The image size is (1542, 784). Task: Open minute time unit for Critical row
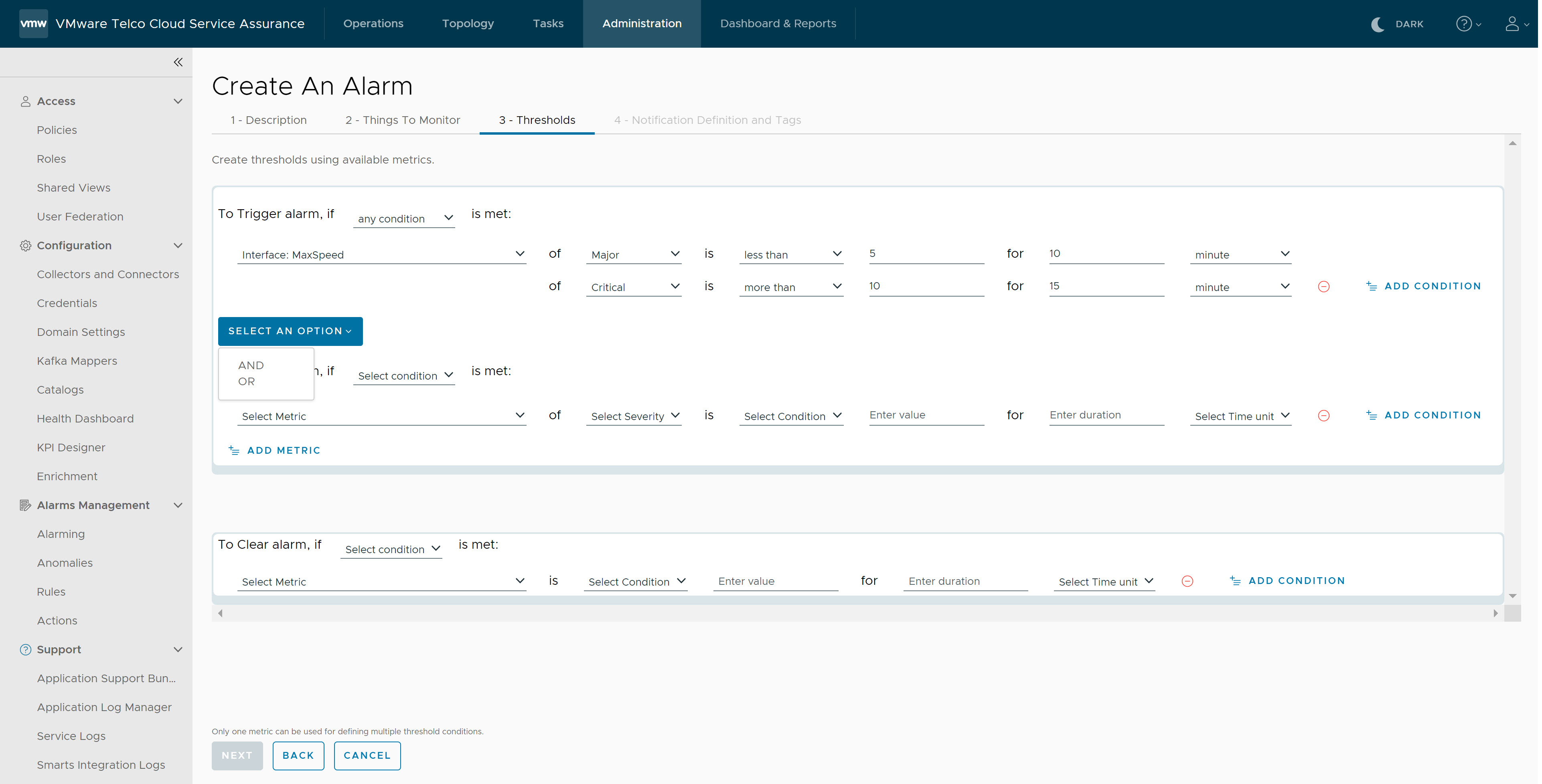pos(1240,287)
